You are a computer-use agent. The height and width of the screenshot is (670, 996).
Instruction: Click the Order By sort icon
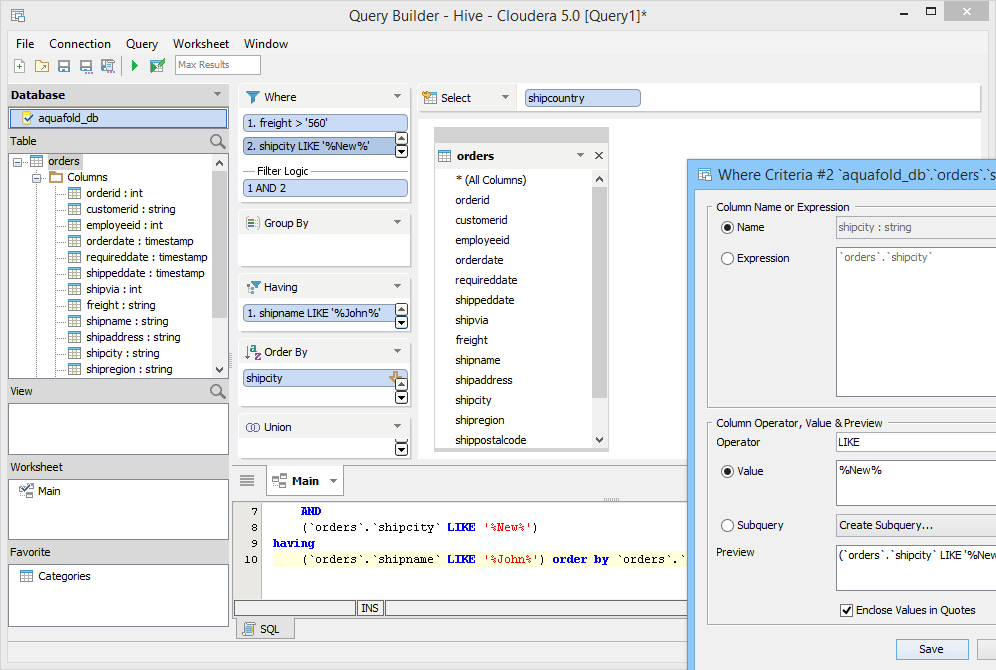pyautogui.click(x=253, y=352)
